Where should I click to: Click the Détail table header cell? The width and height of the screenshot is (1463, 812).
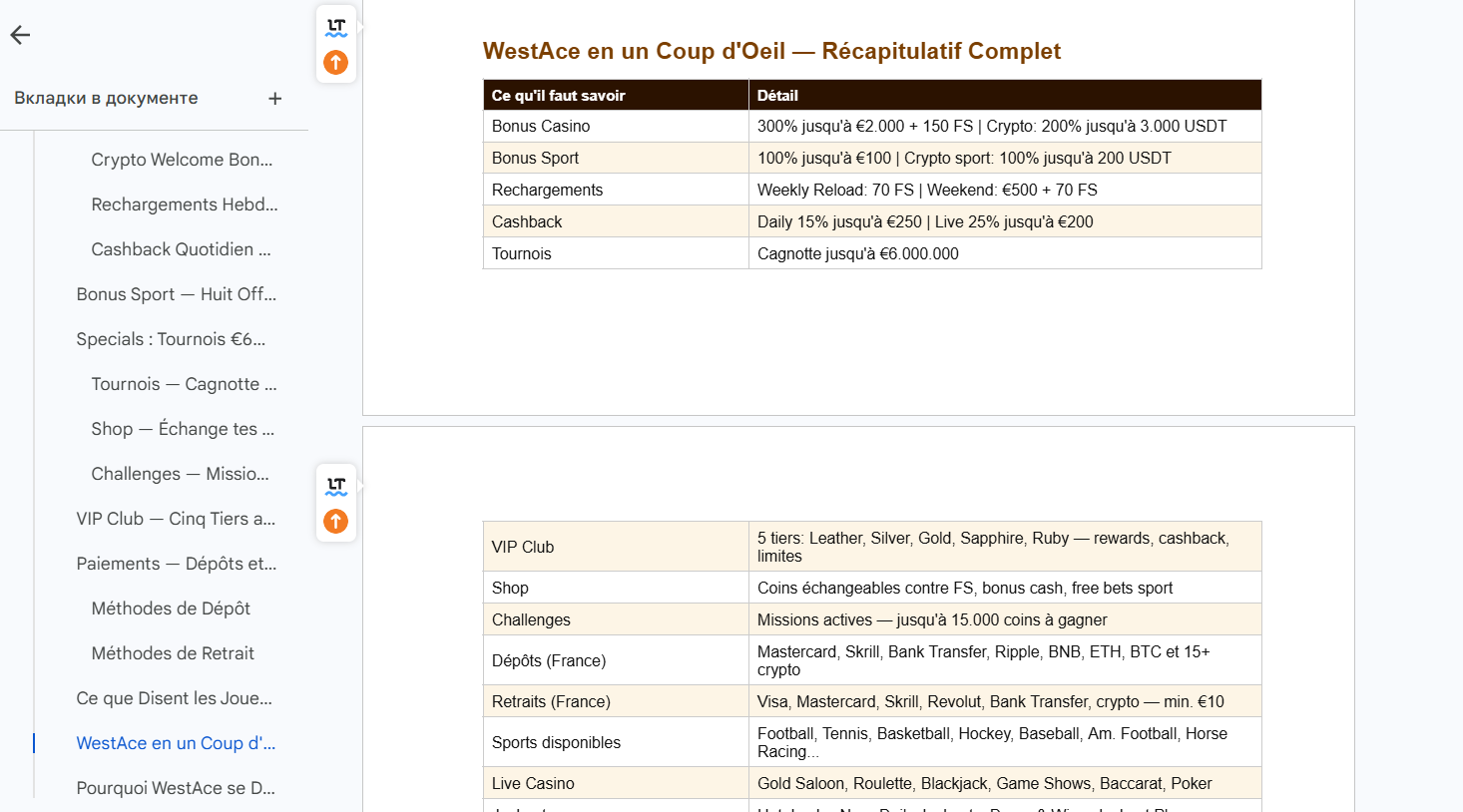pyautogui.click(x=1005, y=95)
